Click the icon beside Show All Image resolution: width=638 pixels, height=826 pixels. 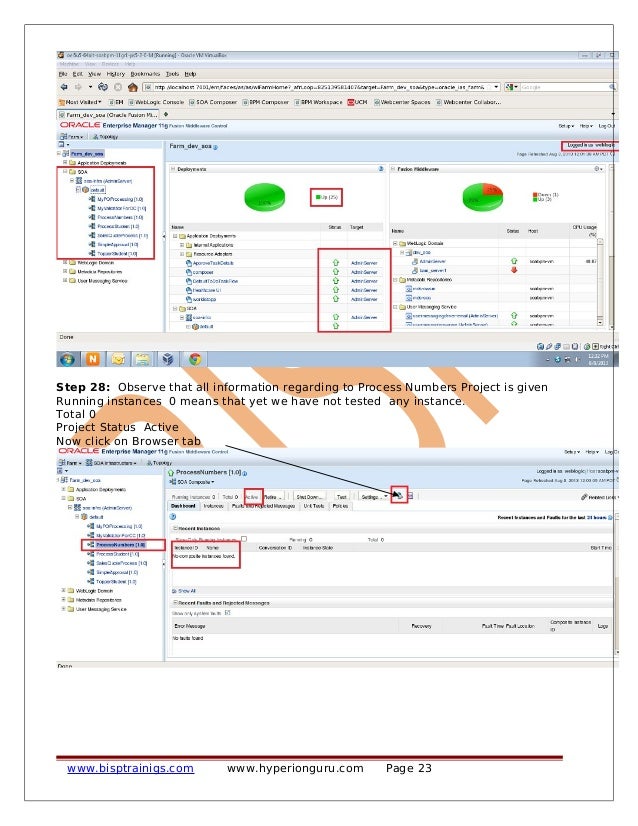click(174, 591)
